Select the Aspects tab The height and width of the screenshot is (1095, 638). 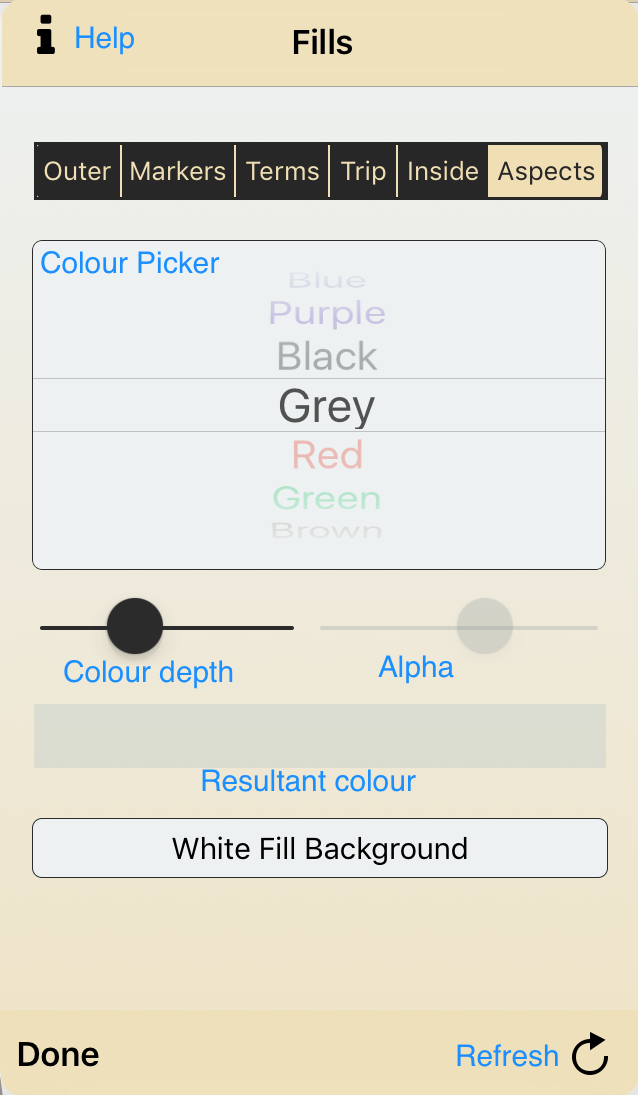pos(545,171)
